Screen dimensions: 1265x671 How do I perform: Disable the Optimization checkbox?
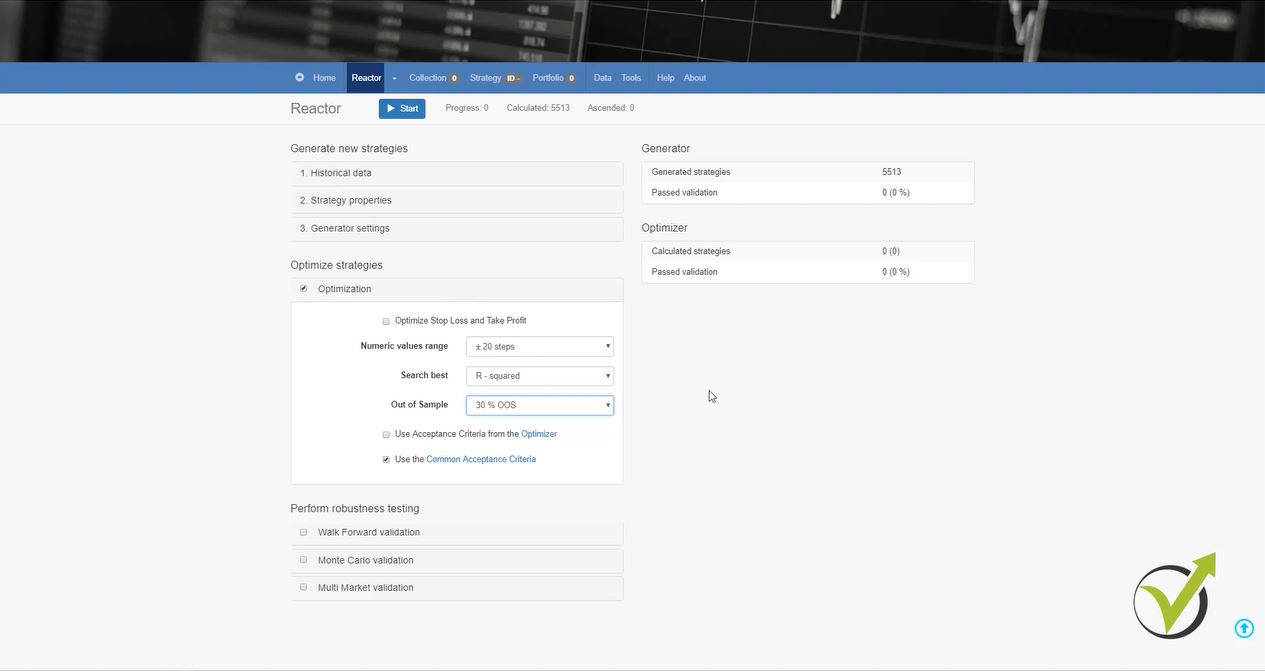[x=303, y=288]
